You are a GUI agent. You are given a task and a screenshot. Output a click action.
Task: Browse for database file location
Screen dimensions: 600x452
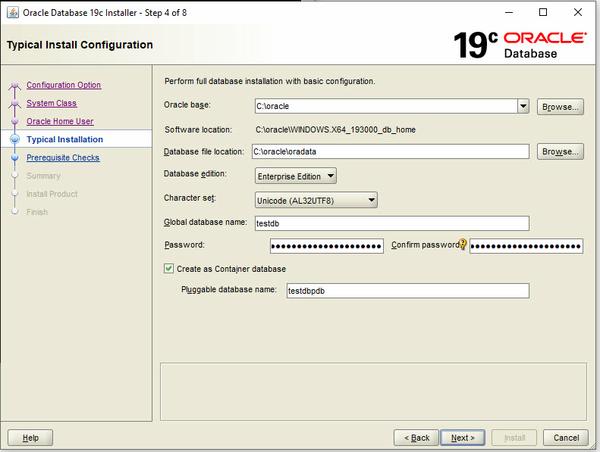tap(560, 152)
